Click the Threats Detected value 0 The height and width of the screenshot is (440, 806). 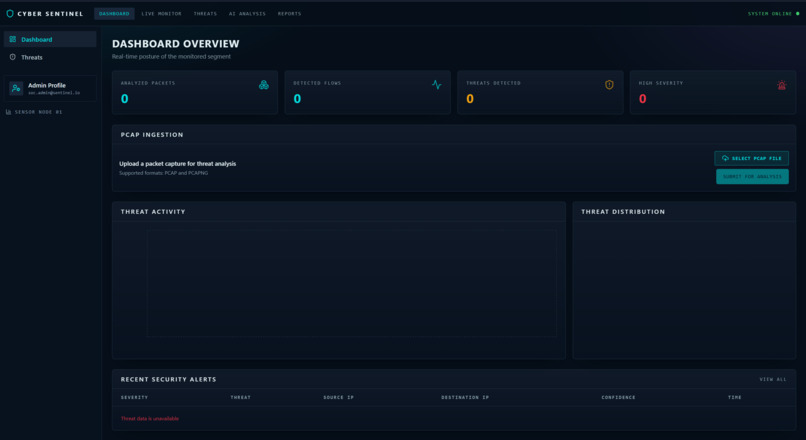[x=470, y=99]
